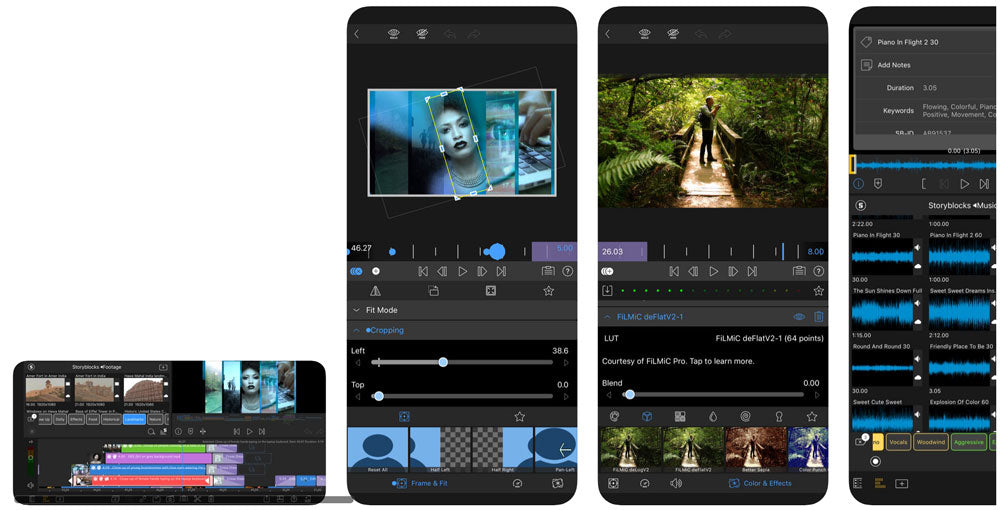This screenshot has height=510, width=1000.
Task: Toggle keyframes in Color & Effects editor
Action: coord(607,271)
